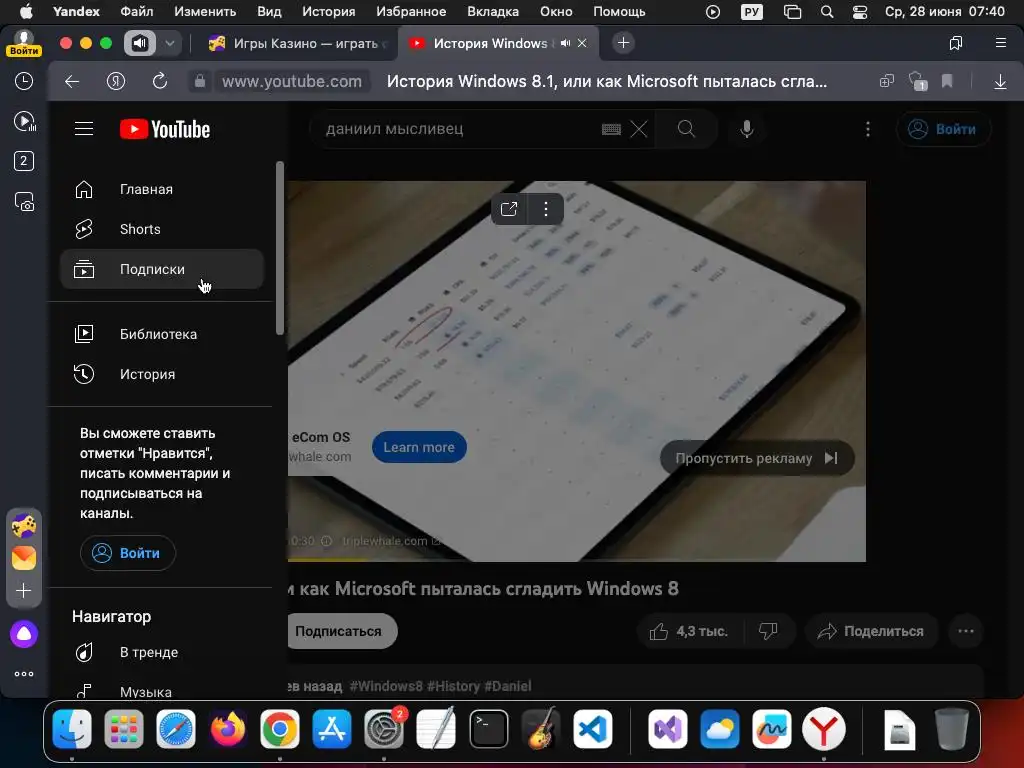Open Firefox from the Dock
Screen dimensions: 1024x768
click(227, 729)
